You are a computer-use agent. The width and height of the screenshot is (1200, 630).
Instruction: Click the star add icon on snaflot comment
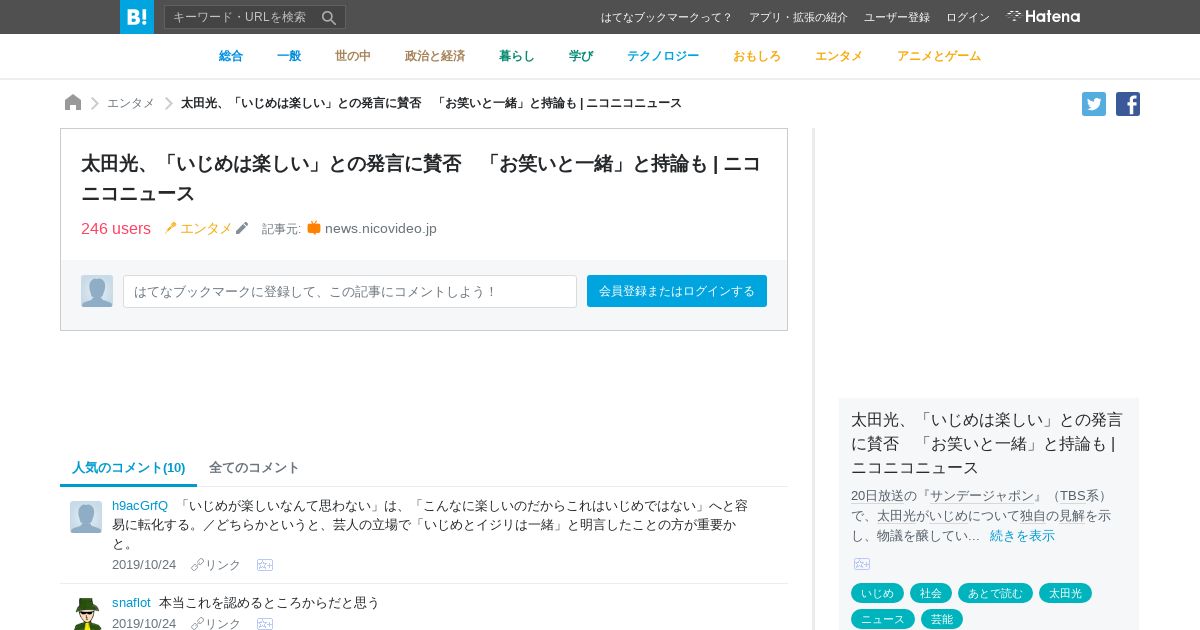265,623
